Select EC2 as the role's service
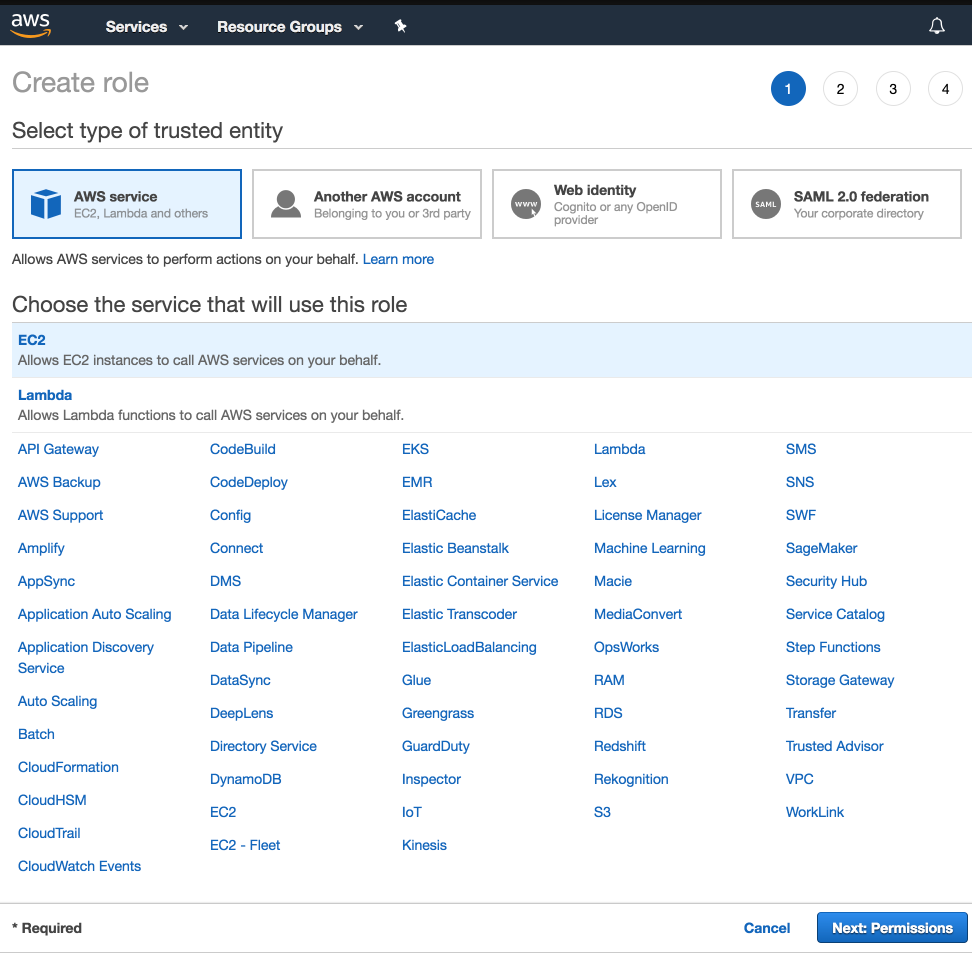The width and height of the screenshot is (972, 953). click(32, 341)
